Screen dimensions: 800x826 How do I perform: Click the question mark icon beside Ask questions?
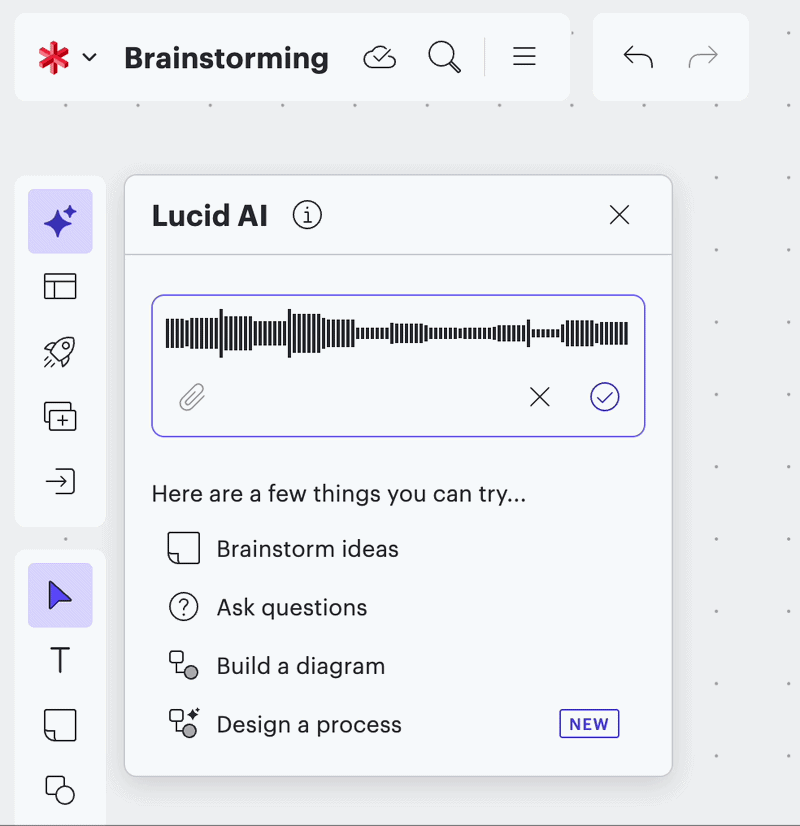coord(183,607)
